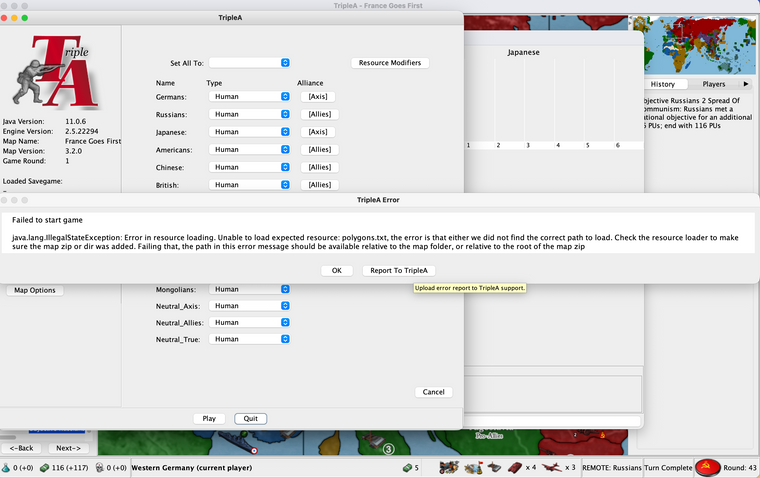This screenshot has height=478, width=760.
Task: Click the Japanese heading in the background panel
Action: tap(523, 52)
